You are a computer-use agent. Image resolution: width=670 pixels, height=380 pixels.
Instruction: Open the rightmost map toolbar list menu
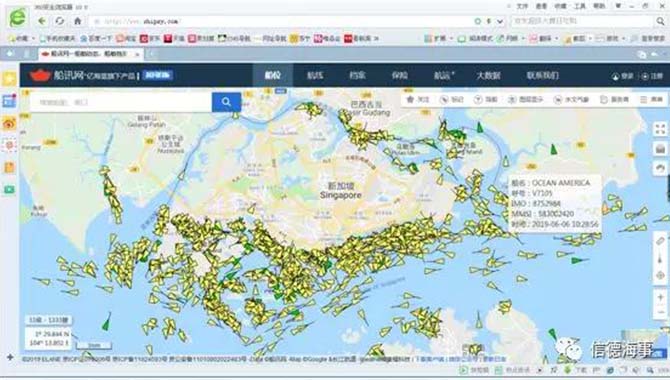tap(652, 99)
